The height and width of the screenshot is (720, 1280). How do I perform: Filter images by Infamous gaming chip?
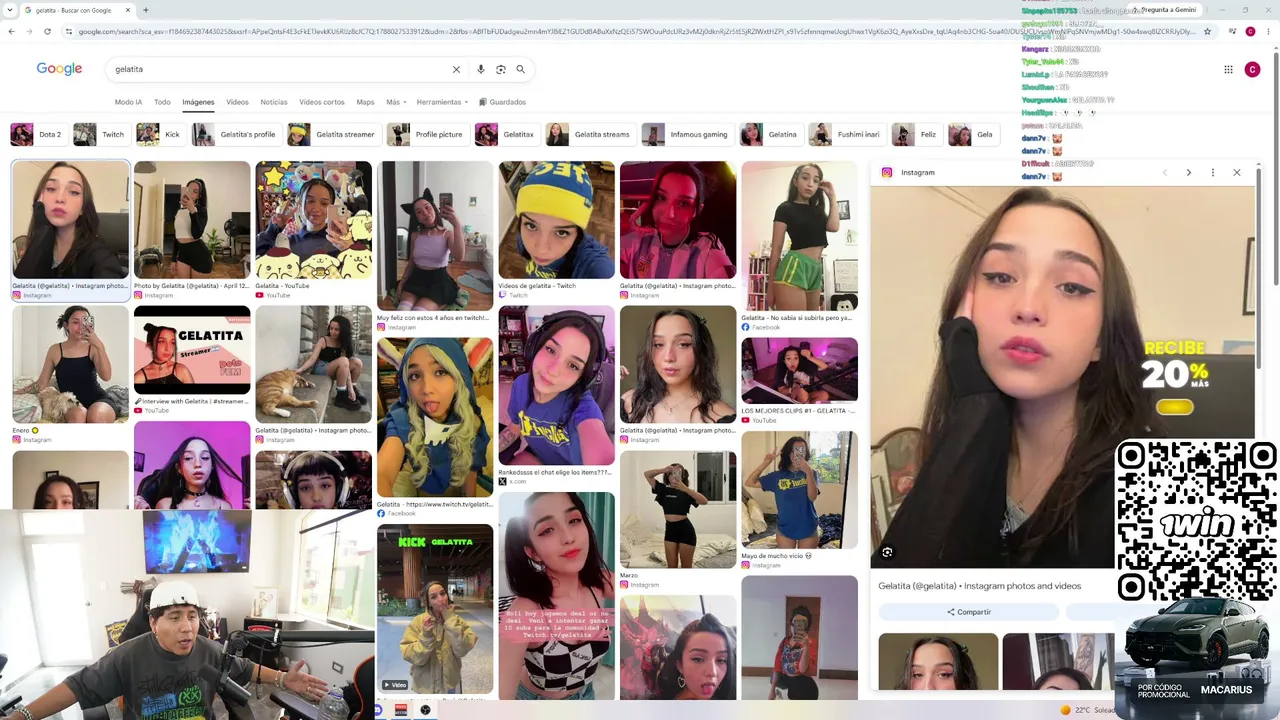(686, 134)
